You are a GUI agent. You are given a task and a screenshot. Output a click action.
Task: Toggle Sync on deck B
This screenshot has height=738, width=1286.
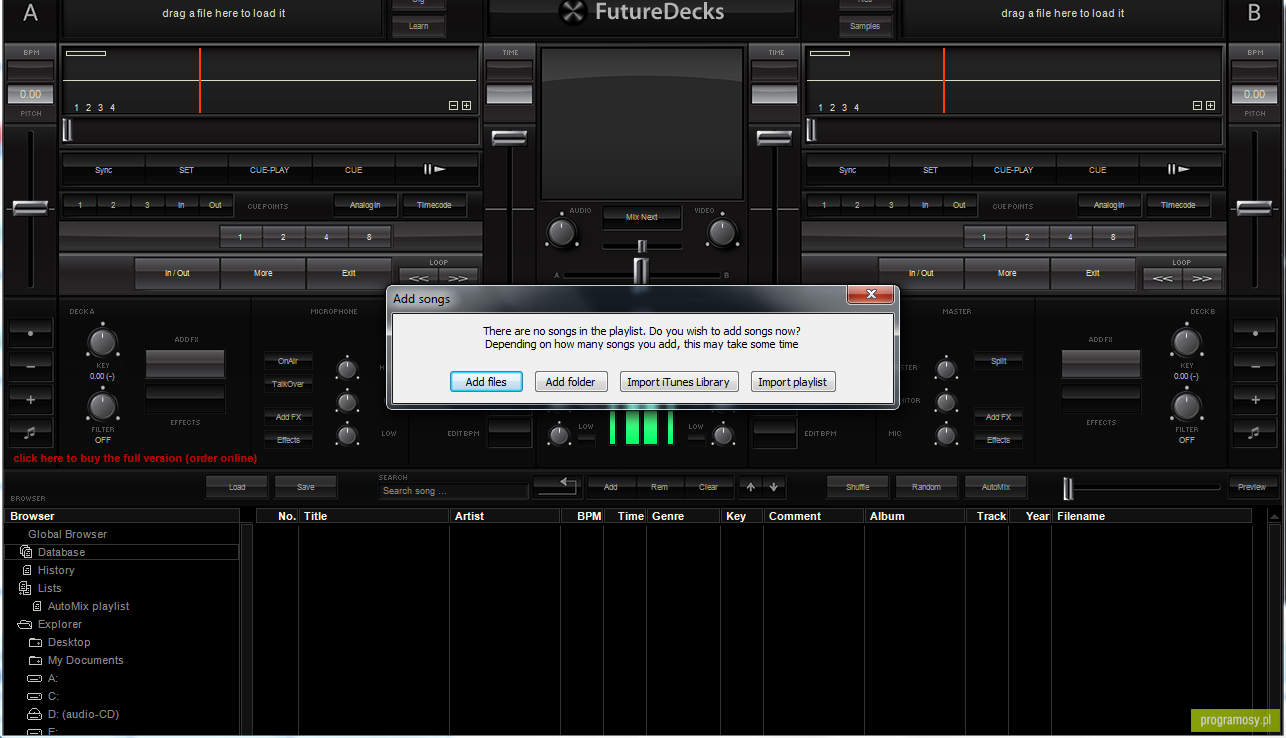pos(847,170)
